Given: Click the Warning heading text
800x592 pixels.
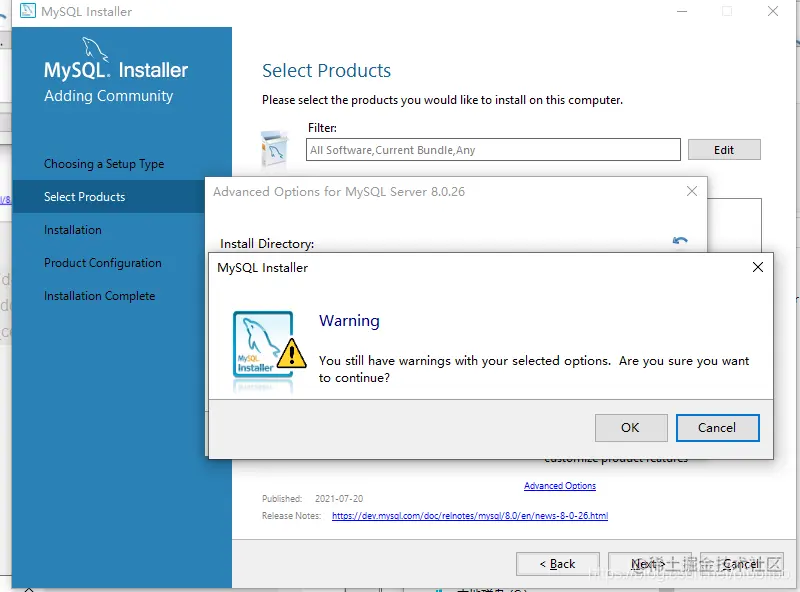Looking at the screenshot, I should (349, 320).
